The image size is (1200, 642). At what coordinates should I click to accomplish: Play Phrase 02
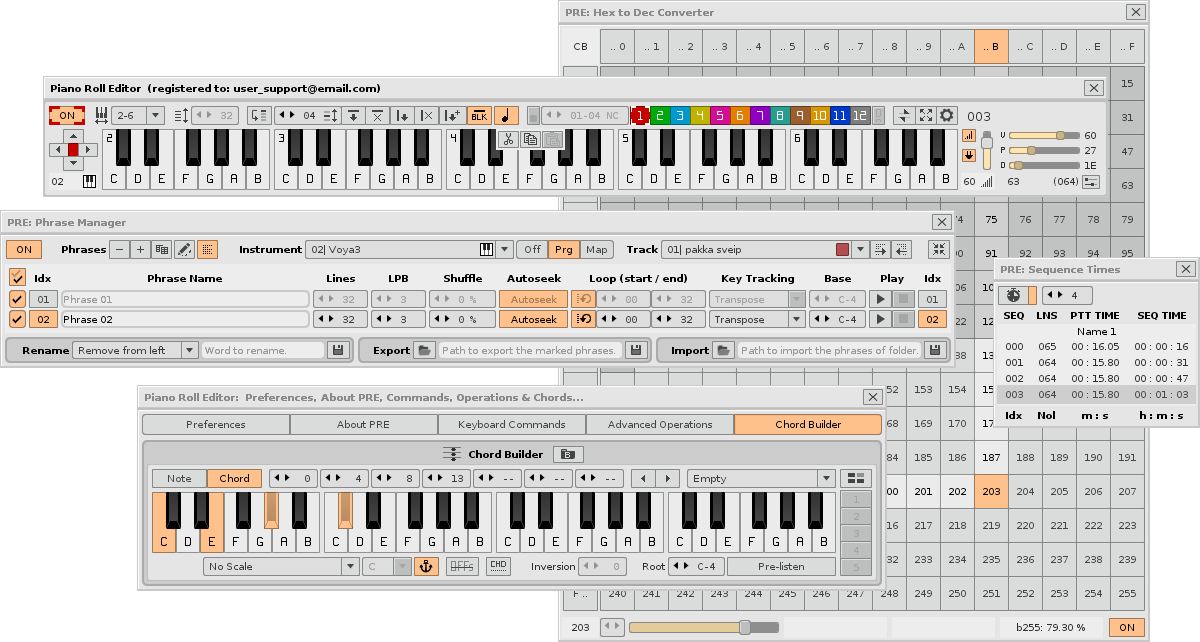click(881, 320)
